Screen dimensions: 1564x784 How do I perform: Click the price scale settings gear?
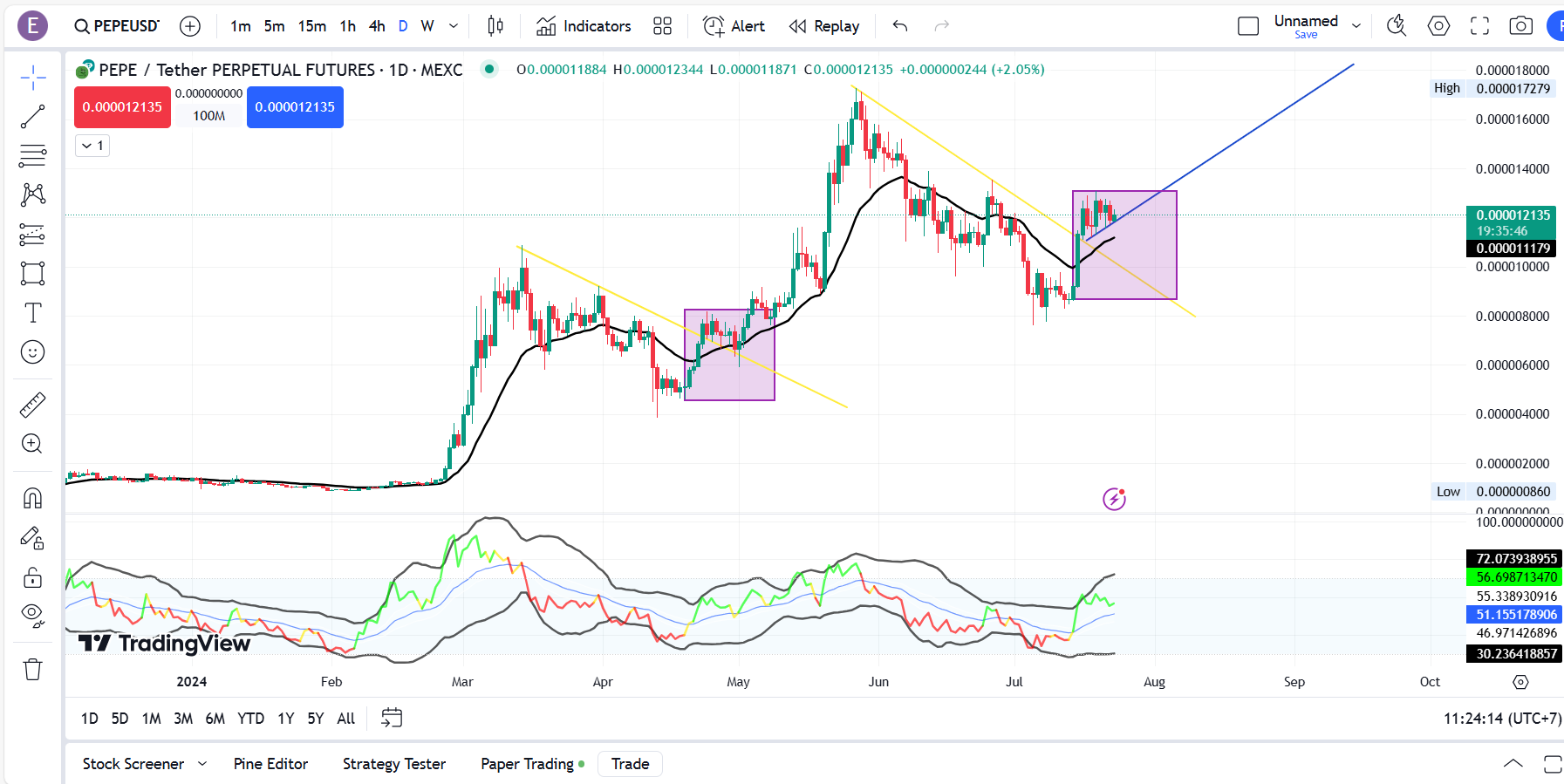1521,682
